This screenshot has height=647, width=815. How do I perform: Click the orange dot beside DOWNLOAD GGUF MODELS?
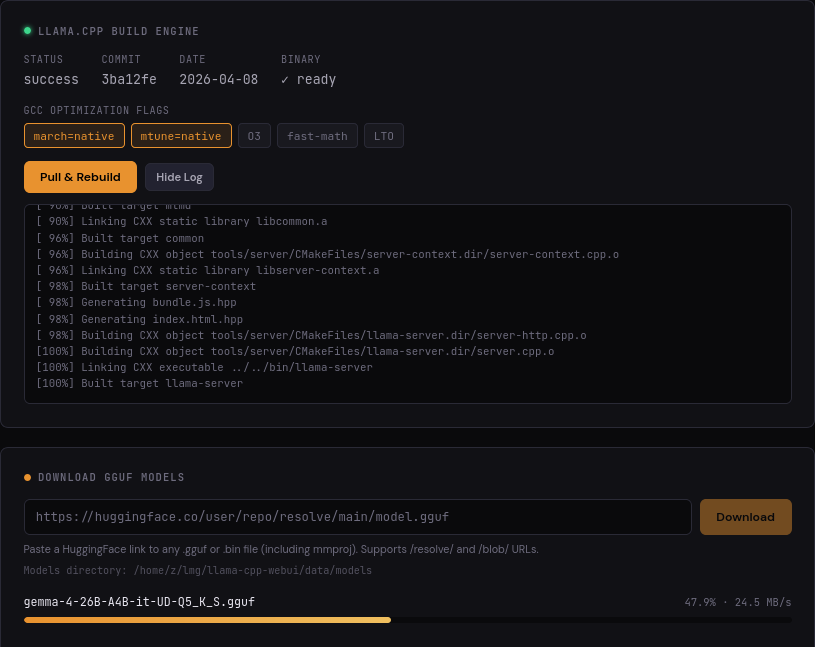point(28,477)
